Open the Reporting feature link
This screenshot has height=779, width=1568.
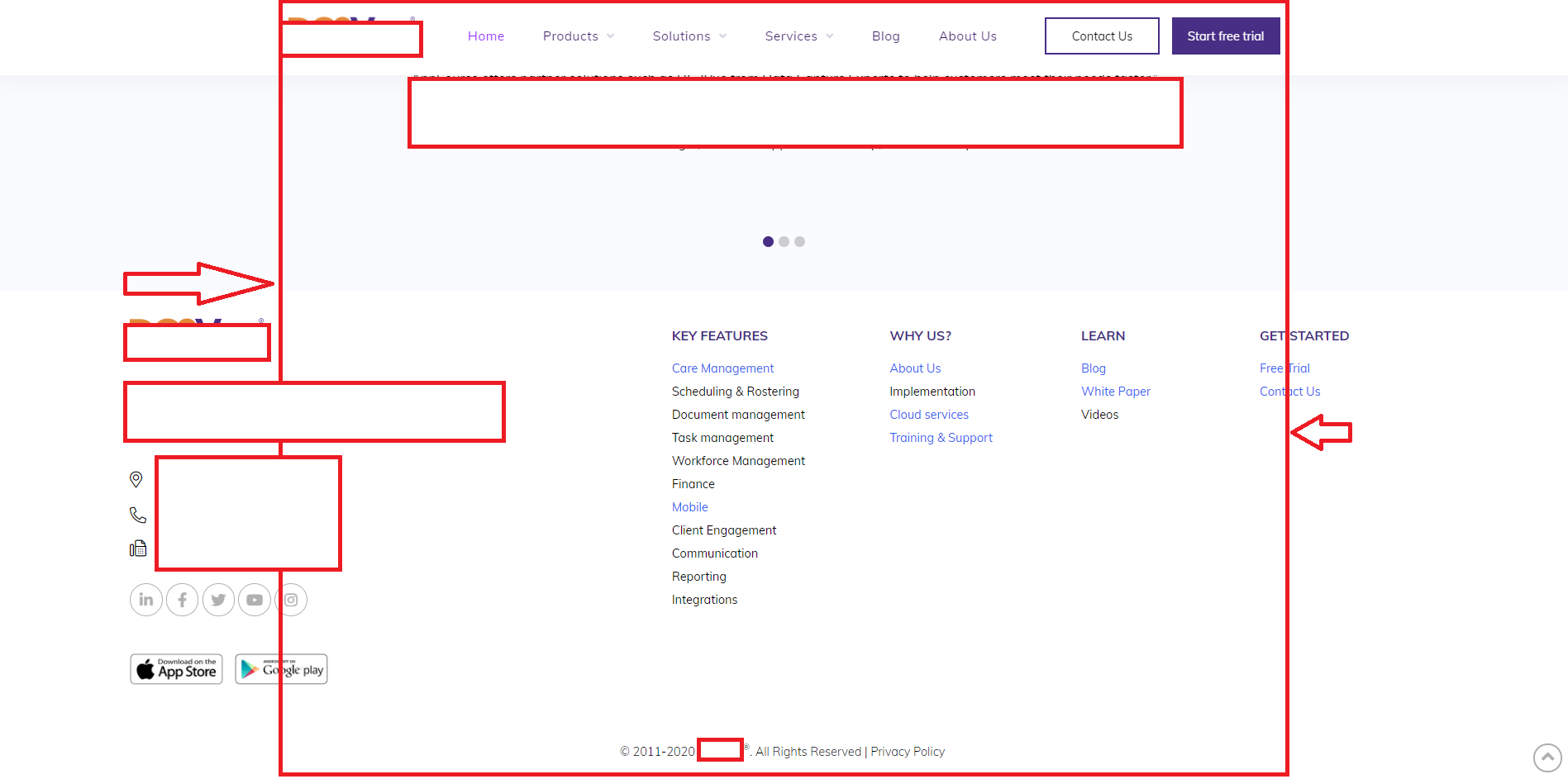(699, 577)
